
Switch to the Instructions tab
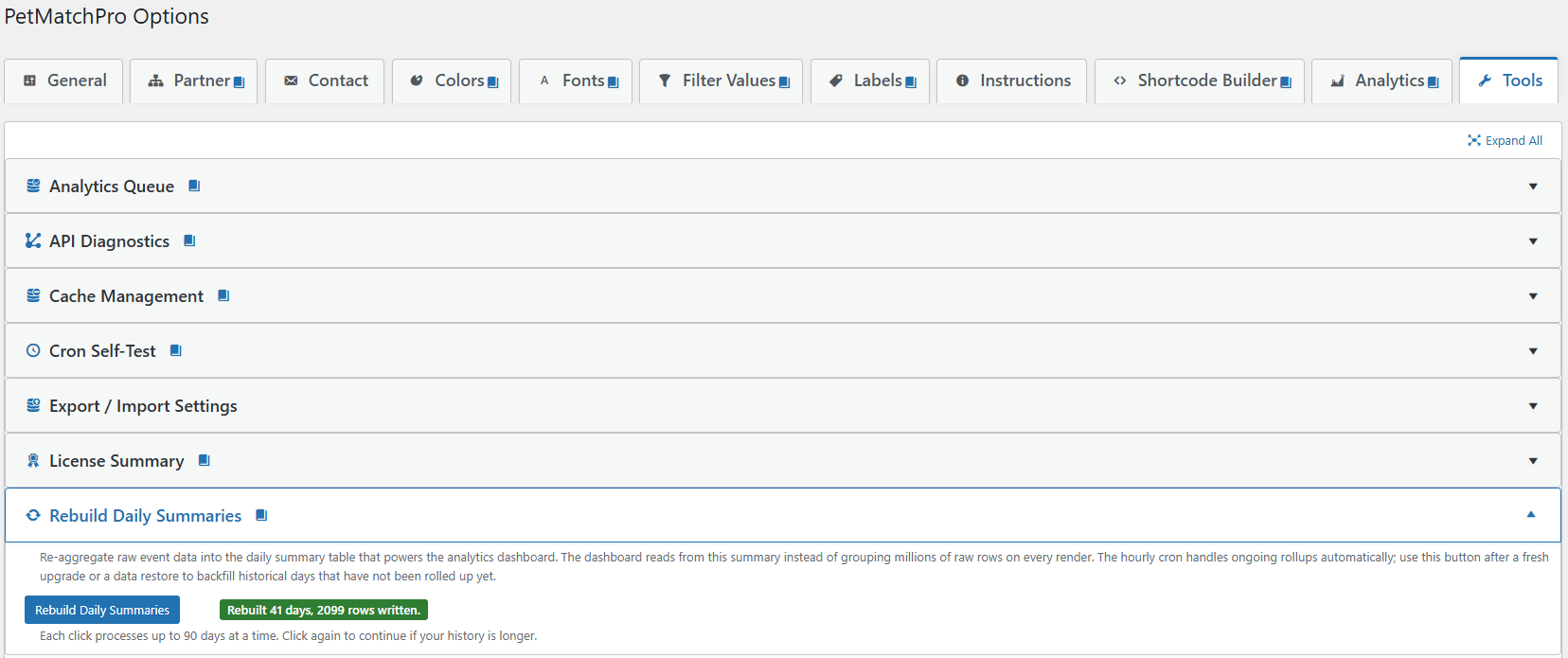[x=1011, y=80]
